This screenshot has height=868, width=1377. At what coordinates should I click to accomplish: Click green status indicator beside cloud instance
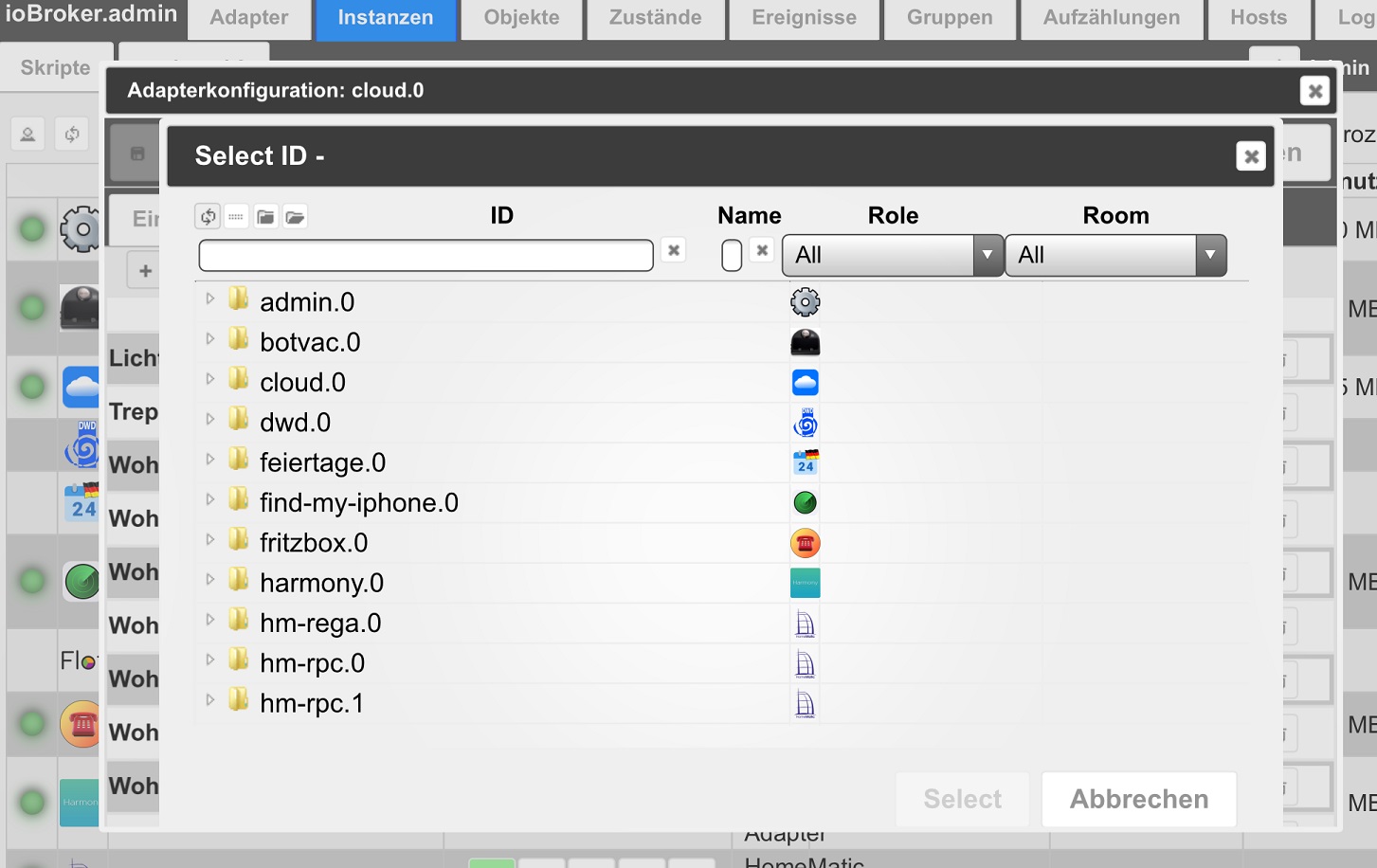[32, 387]
